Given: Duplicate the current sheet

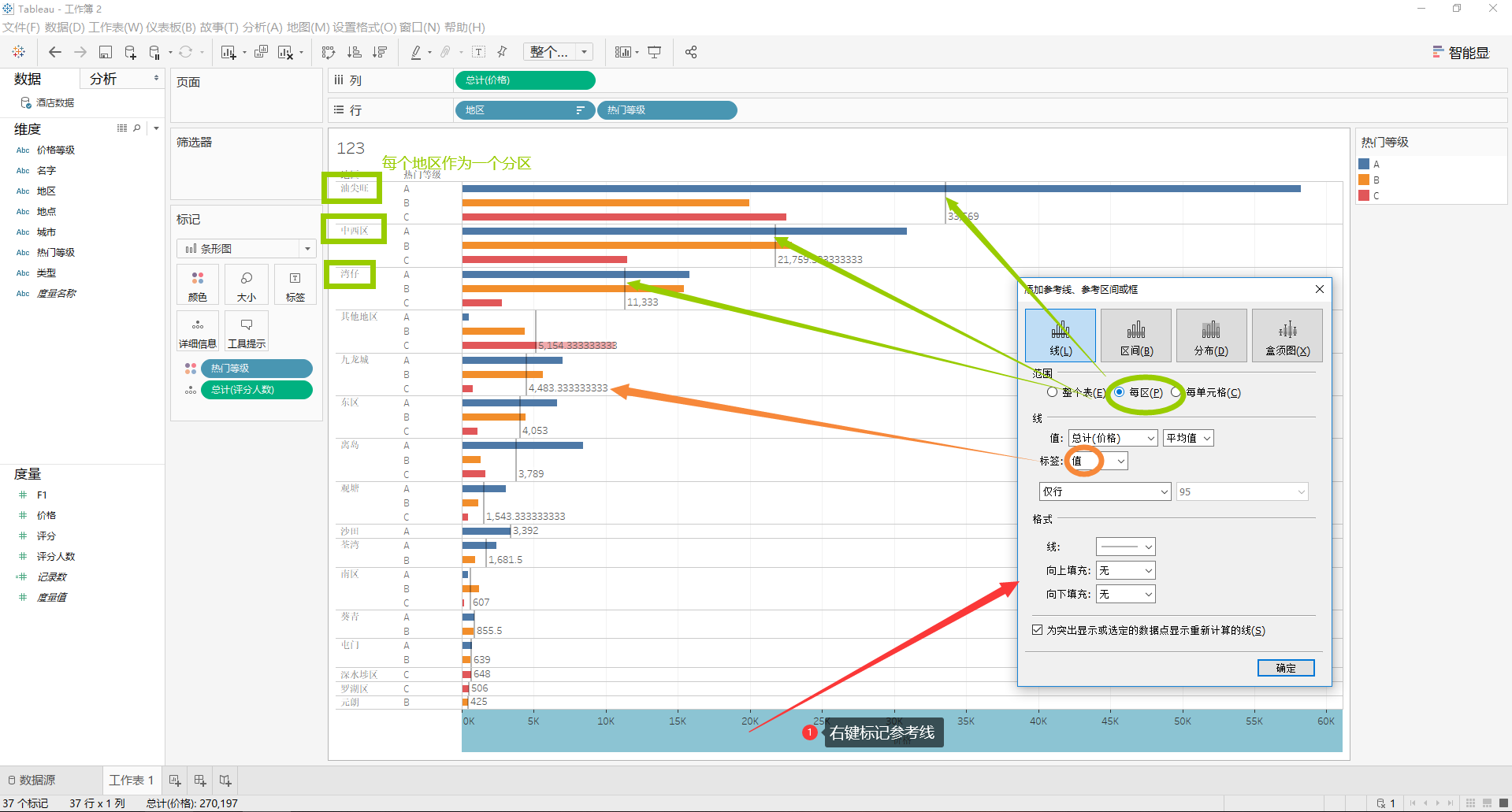Looking at the screenshot, I should click(x=261, y=52).
